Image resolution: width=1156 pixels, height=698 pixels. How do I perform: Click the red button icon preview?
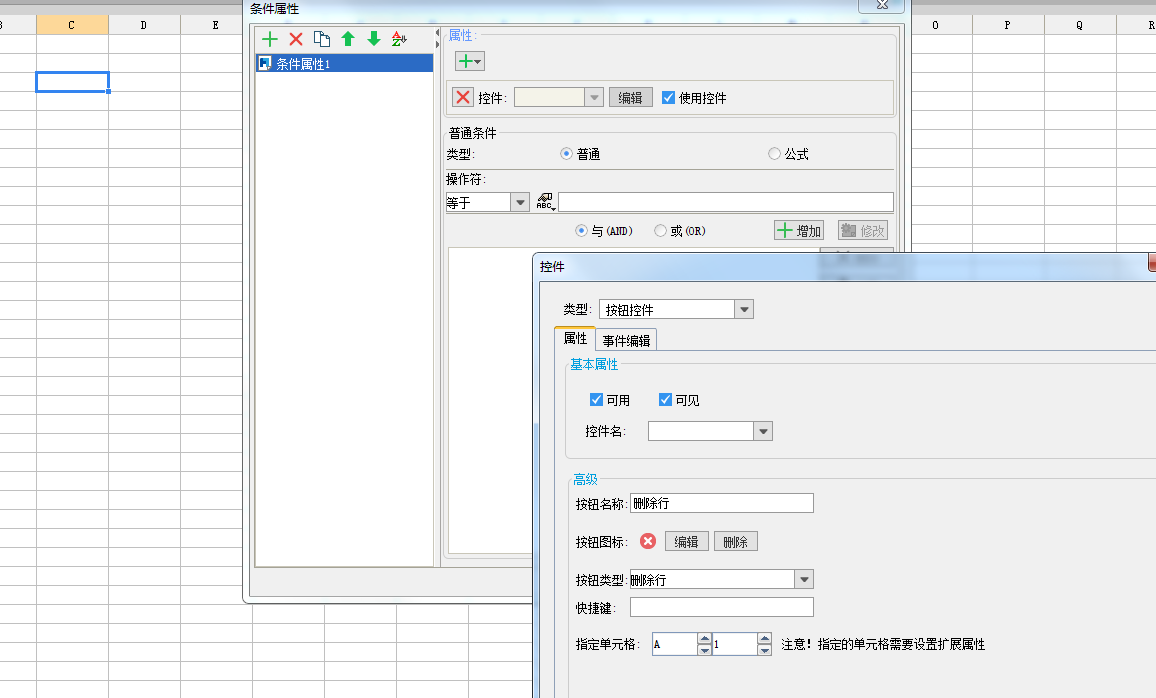647,541
